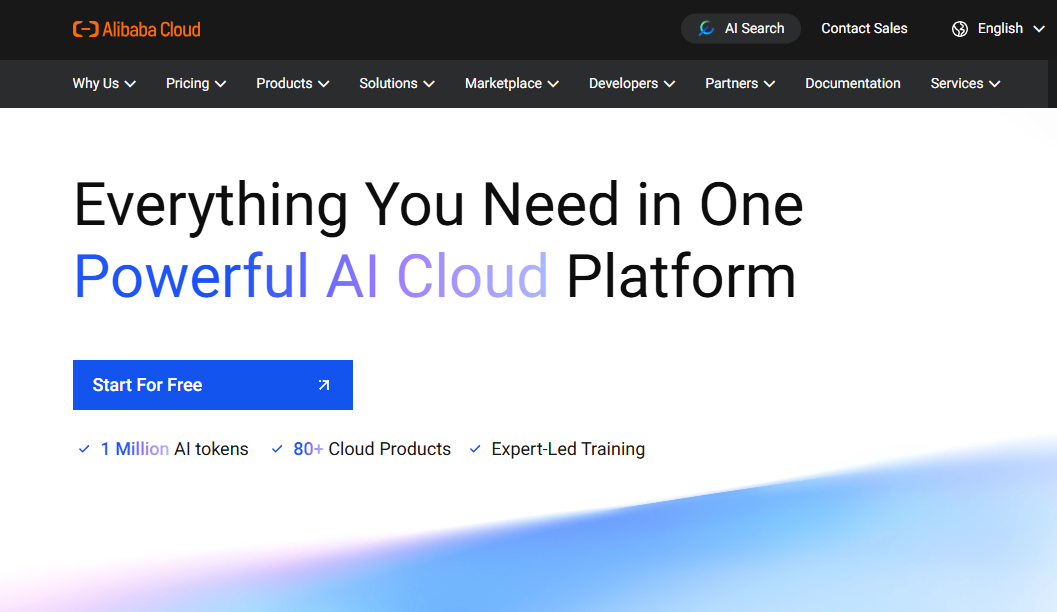Go to the Documentation page
The image size is (1057, 612).
coord(853,84)
